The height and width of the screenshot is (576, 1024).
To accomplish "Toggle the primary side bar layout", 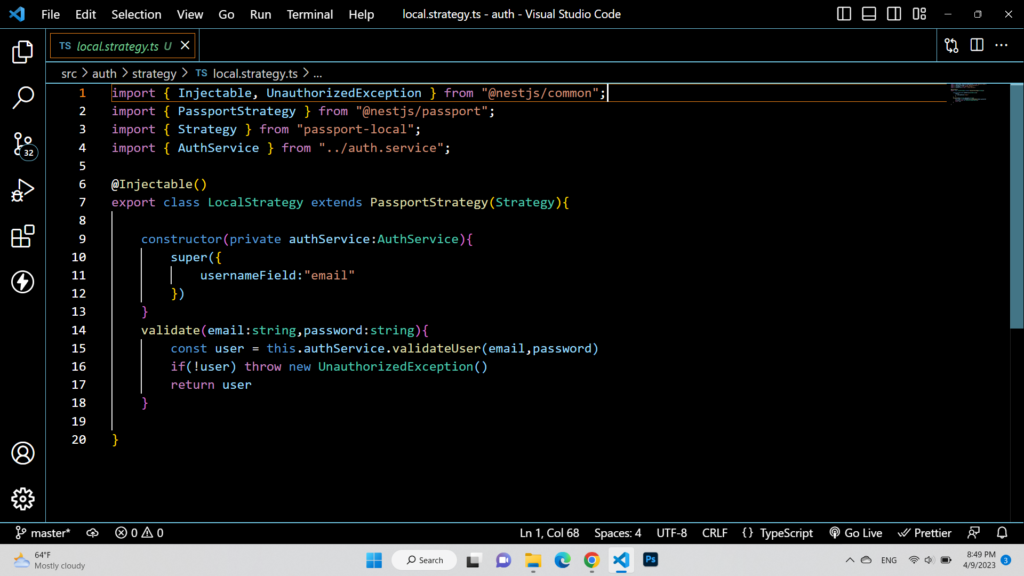I will [x=844, y=14].
